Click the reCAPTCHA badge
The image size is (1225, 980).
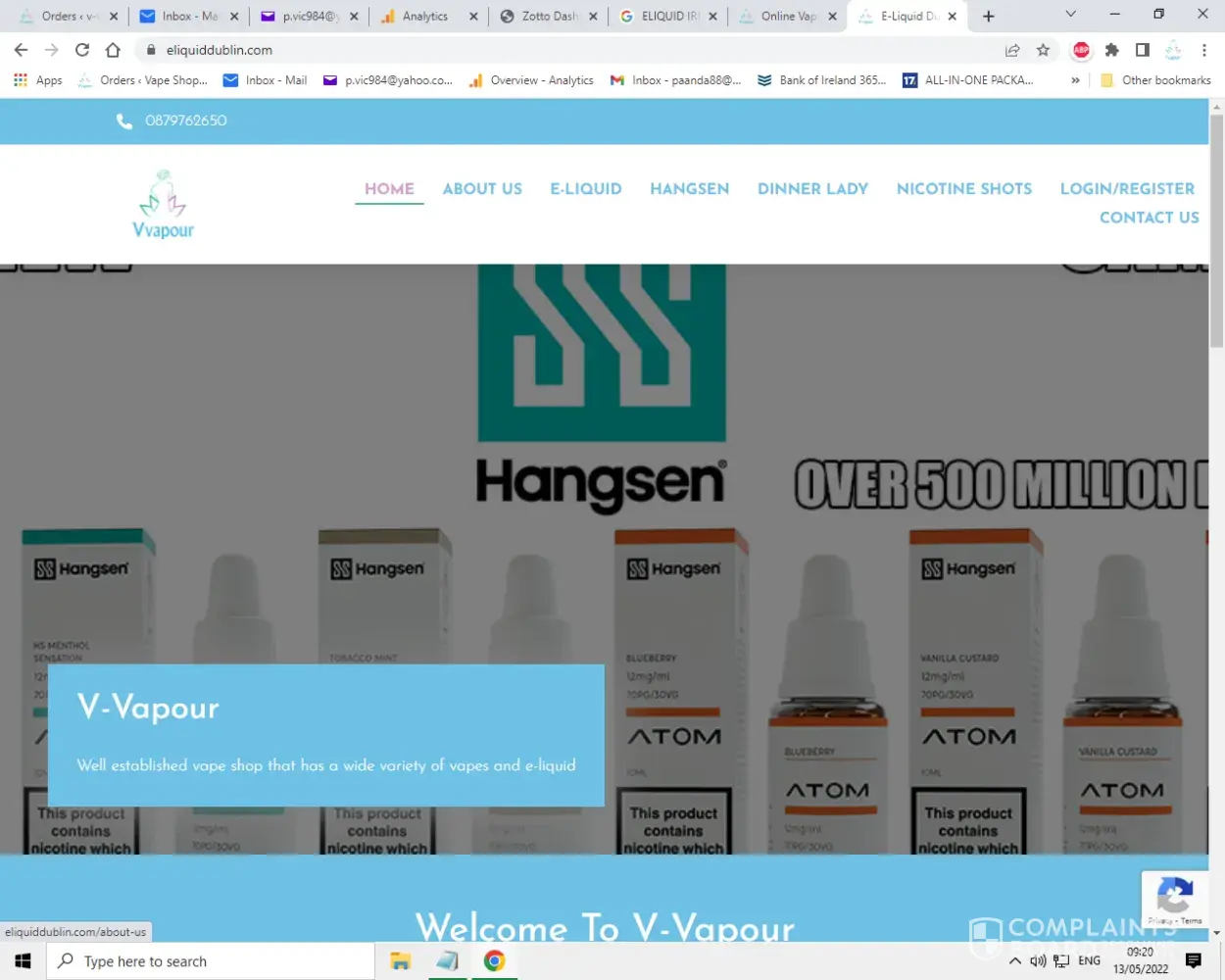click(1174, 899)
